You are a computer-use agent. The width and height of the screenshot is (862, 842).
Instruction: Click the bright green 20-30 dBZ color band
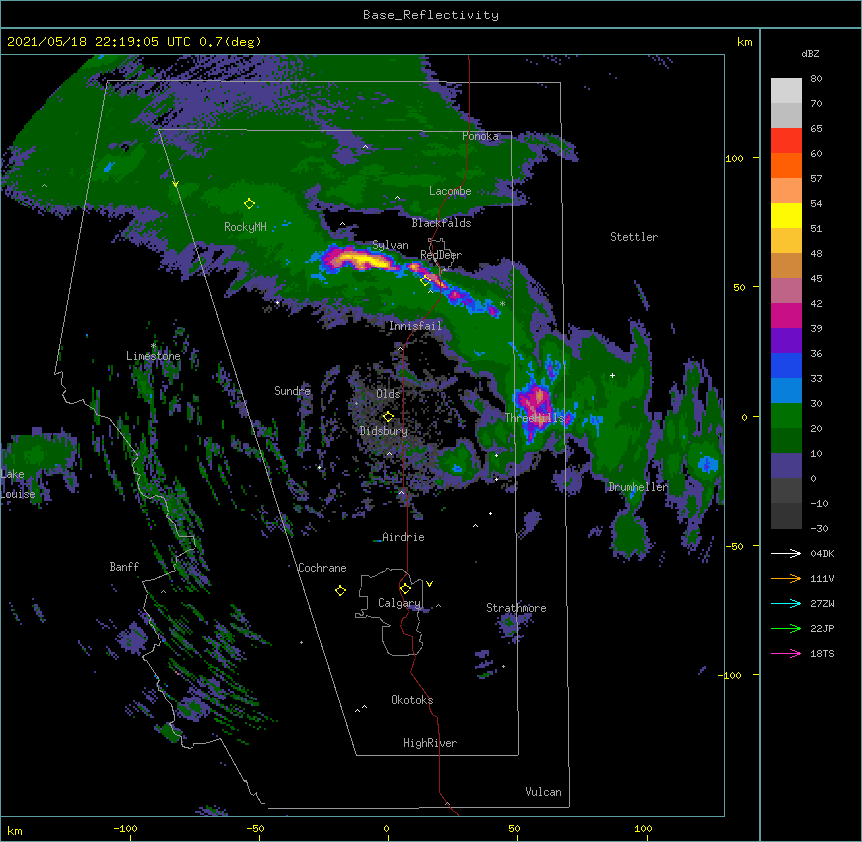(x=786, y=416)
